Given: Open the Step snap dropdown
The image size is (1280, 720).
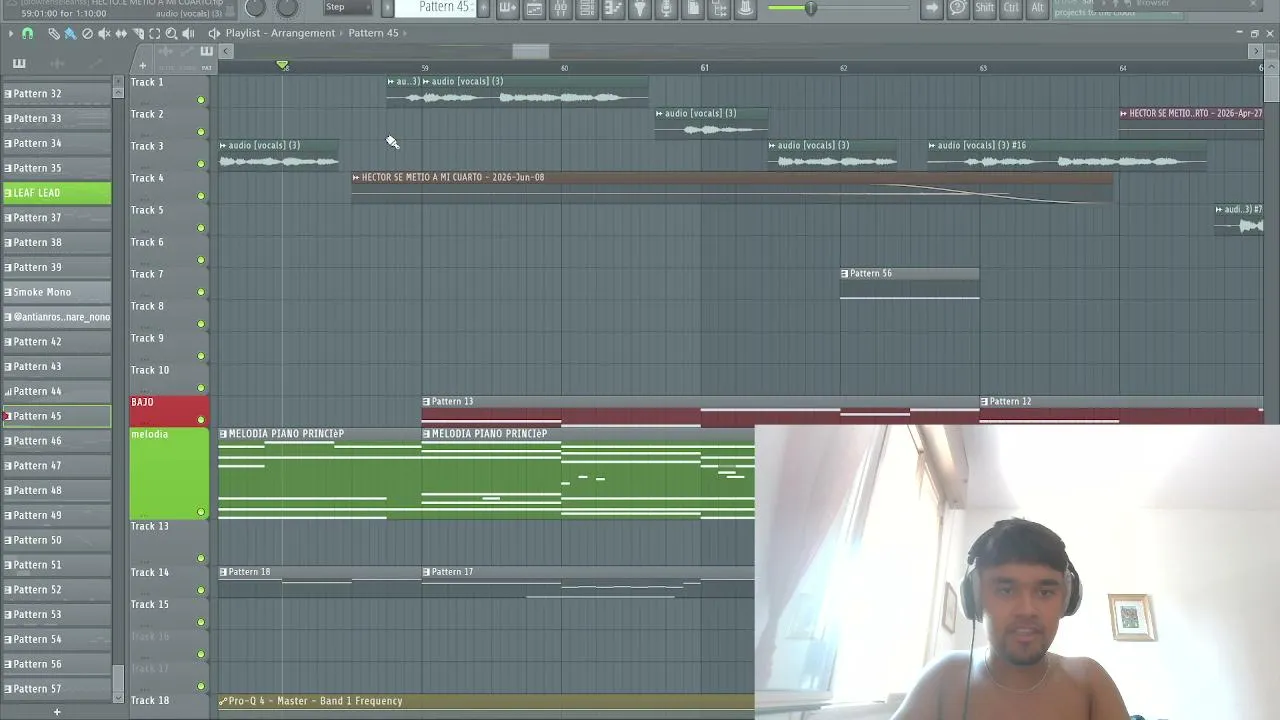Looking at the screenshot, I should pos(348,8).
